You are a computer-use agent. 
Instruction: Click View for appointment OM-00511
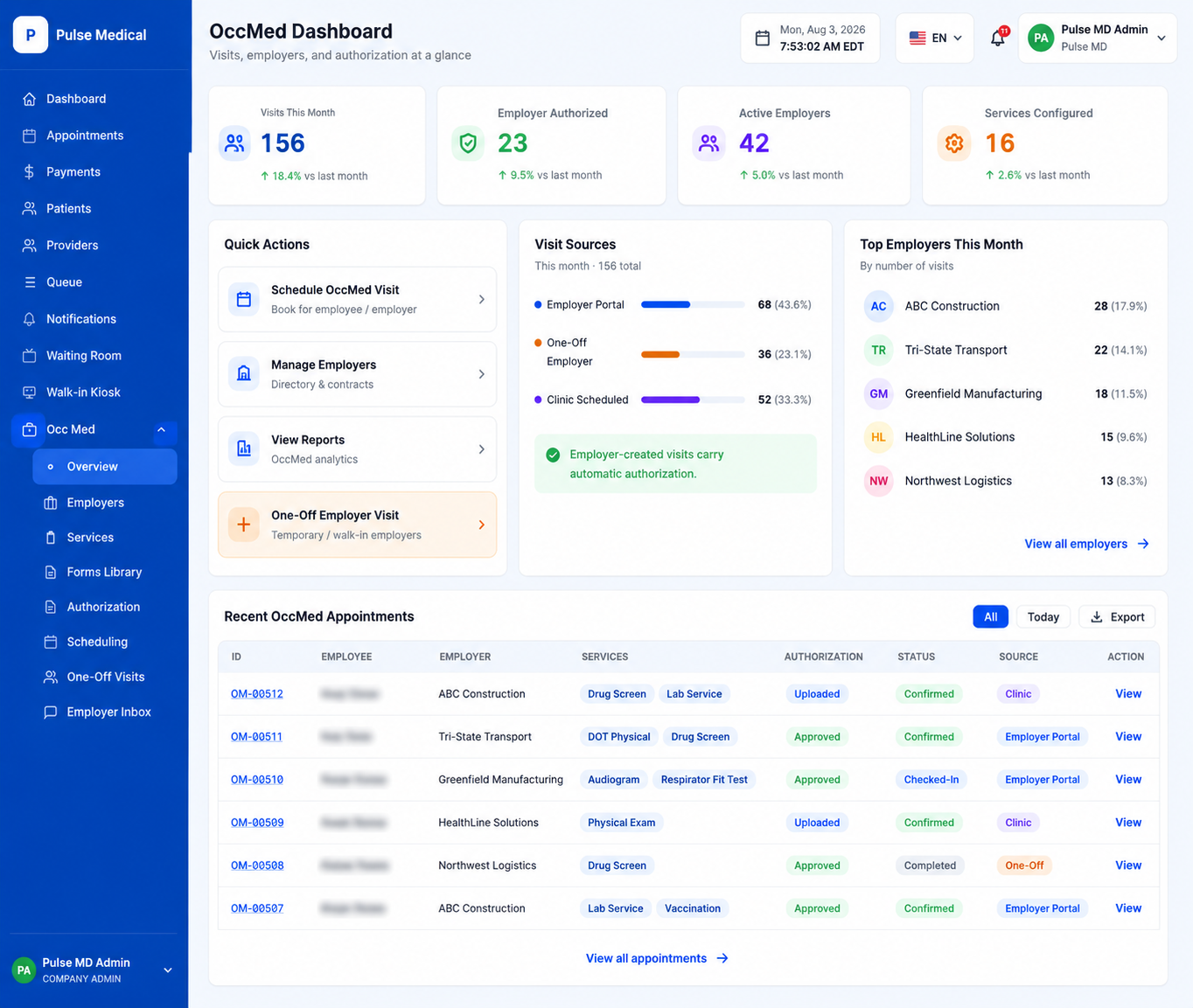click(x=1128, y=737)
